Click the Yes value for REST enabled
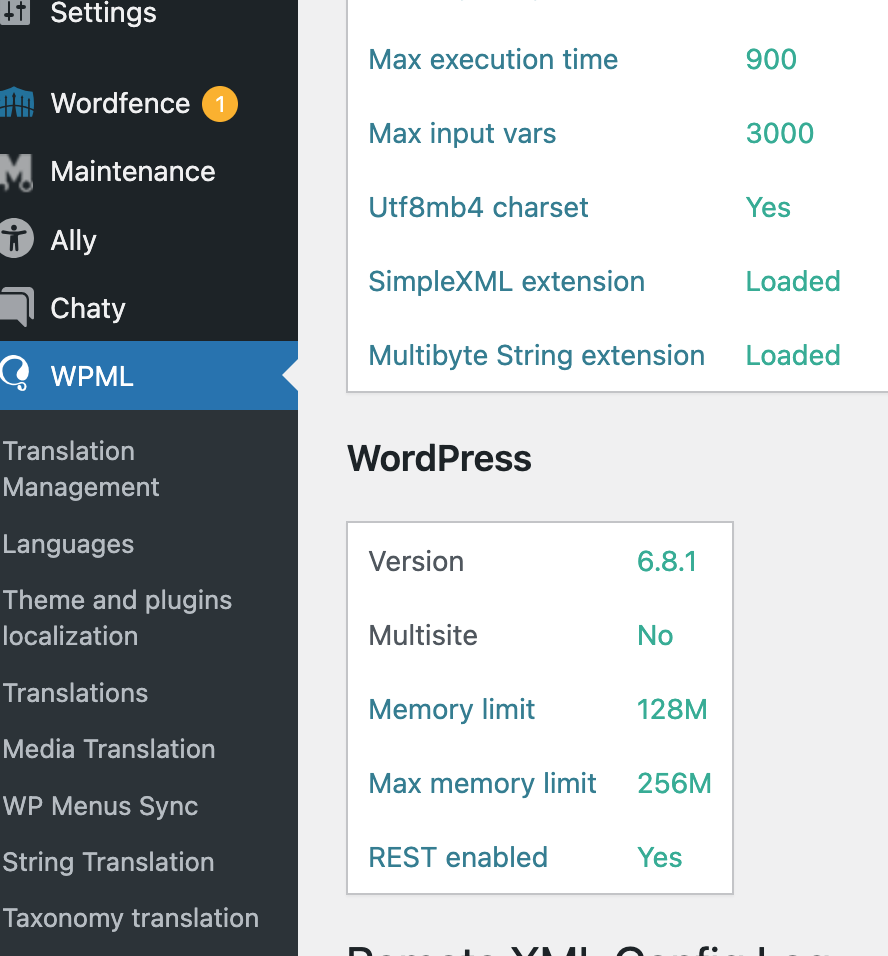The height and width of the screenshot is (956, 888). pos(659,858)
